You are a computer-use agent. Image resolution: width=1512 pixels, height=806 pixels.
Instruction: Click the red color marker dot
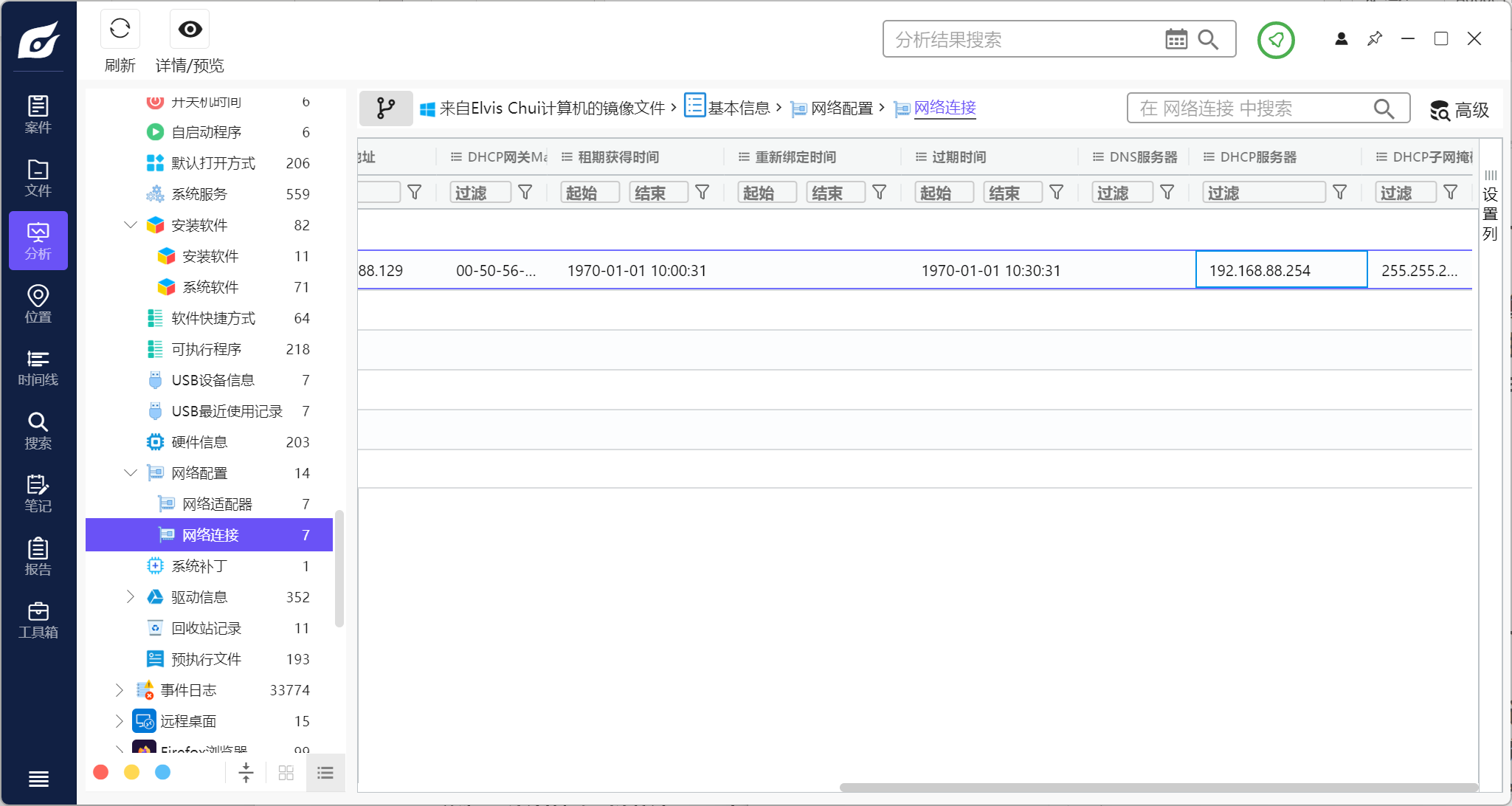pyautogui.click(x=101, y=772)
